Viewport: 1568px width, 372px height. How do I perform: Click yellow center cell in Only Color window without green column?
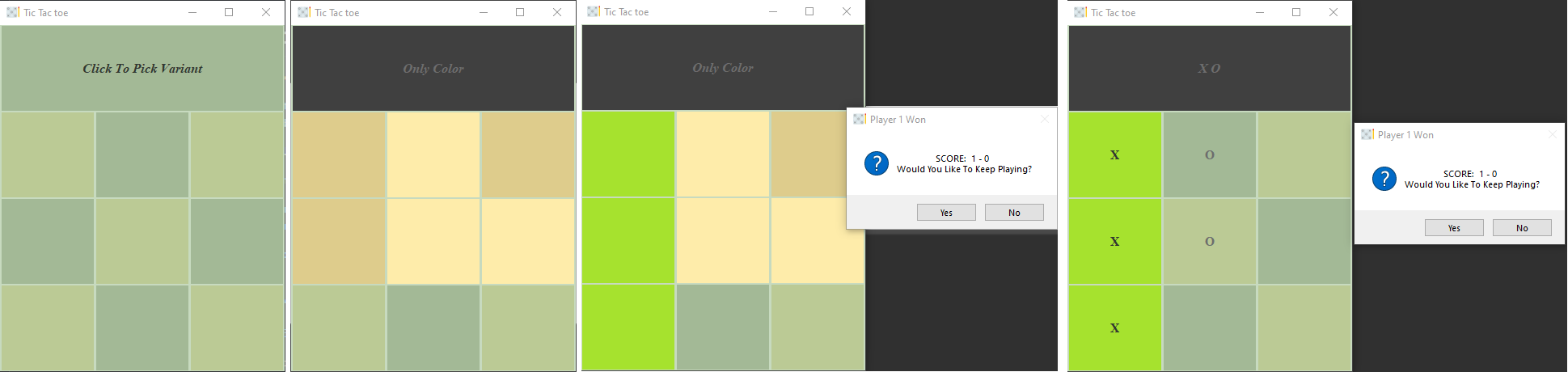click(433, 241)
